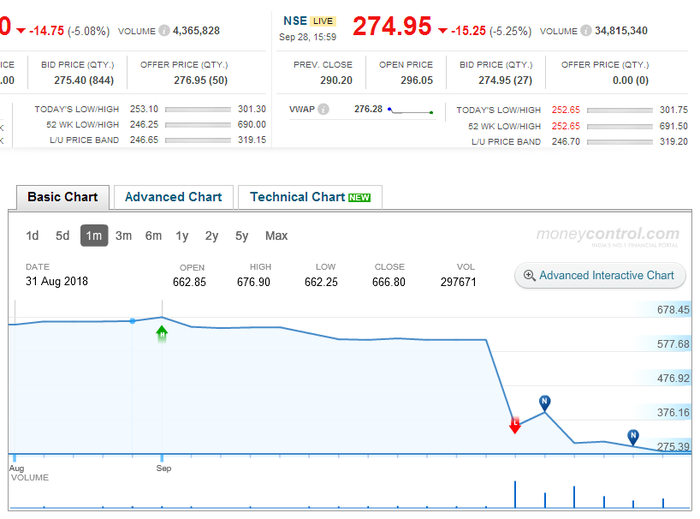Click the chart high value 676.90
This screenshot has height=519, width=700.
pos(254,282)
